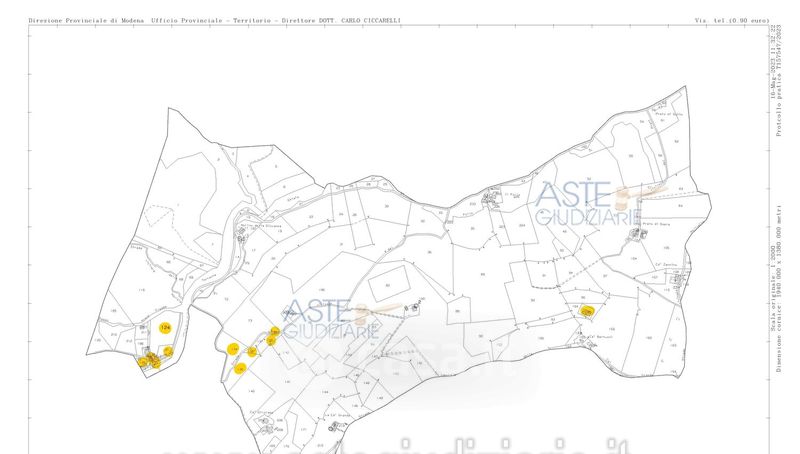The image size is (800, 454).
Task: Select the bottommost yellow marker in the central group
Action: pos(241,369)
